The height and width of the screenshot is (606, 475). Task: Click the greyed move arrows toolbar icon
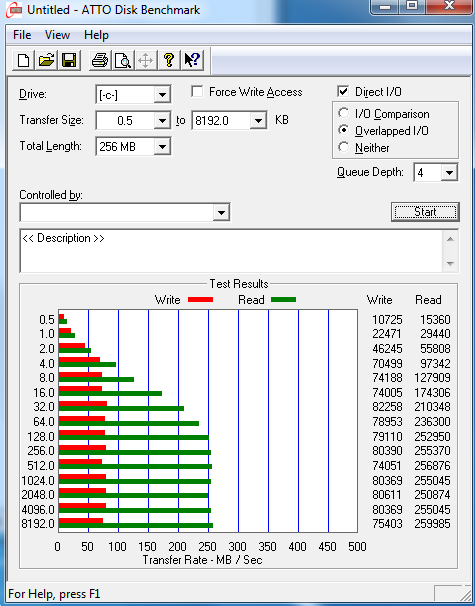click(x=146, y=60)
